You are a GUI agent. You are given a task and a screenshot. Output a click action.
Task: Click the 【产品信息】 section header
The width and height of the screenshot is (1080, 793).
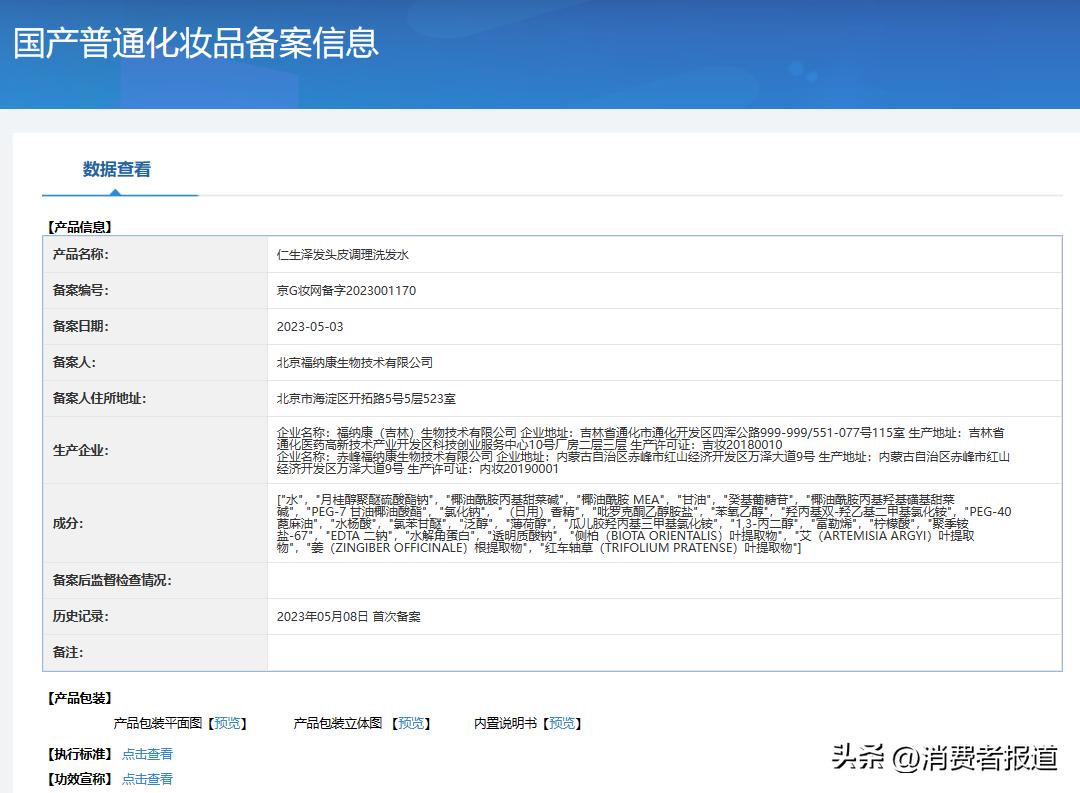point(77,226)
